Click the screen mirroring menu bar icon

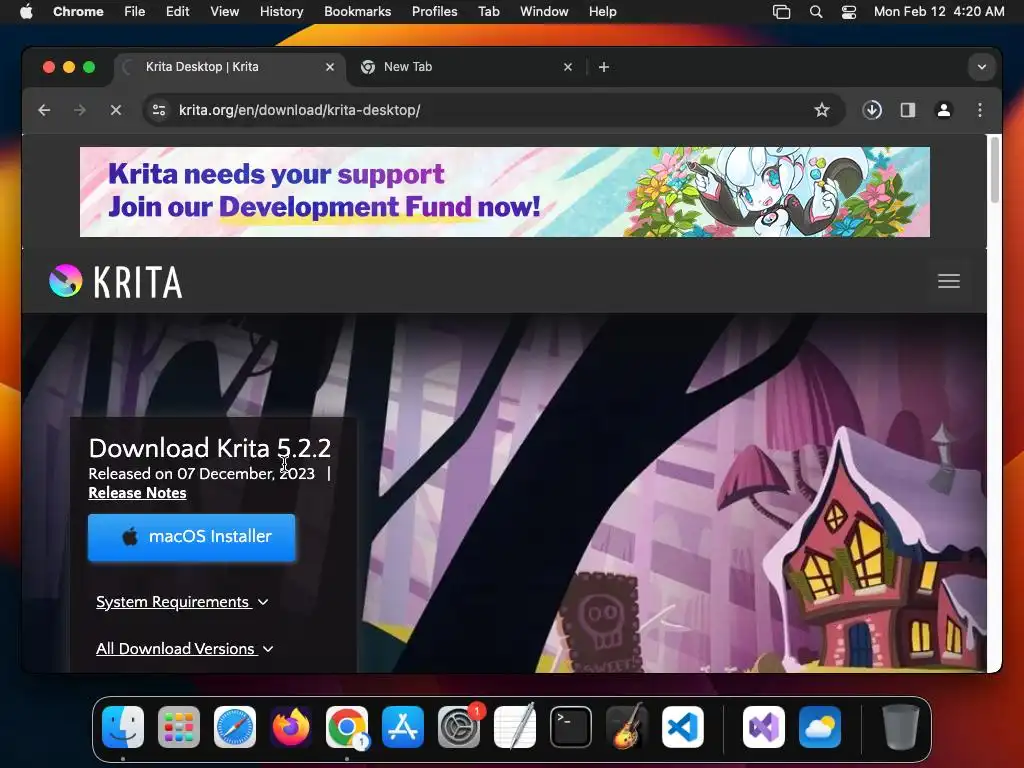click(x=782, y=12)
